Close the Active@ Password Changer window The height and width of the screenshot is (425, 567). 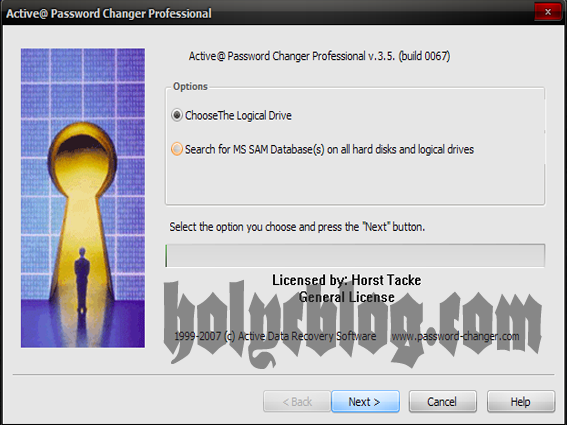pos(548,12)
